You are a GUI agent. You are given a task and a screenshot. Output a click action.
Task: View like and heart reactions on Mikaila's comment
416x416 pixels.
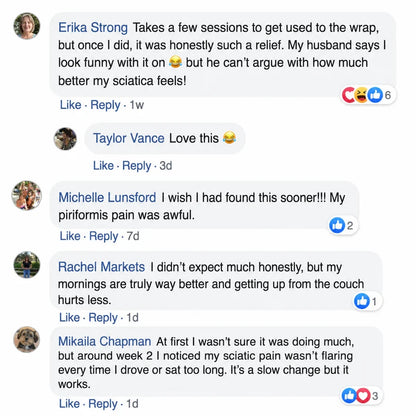click(360, 396)
